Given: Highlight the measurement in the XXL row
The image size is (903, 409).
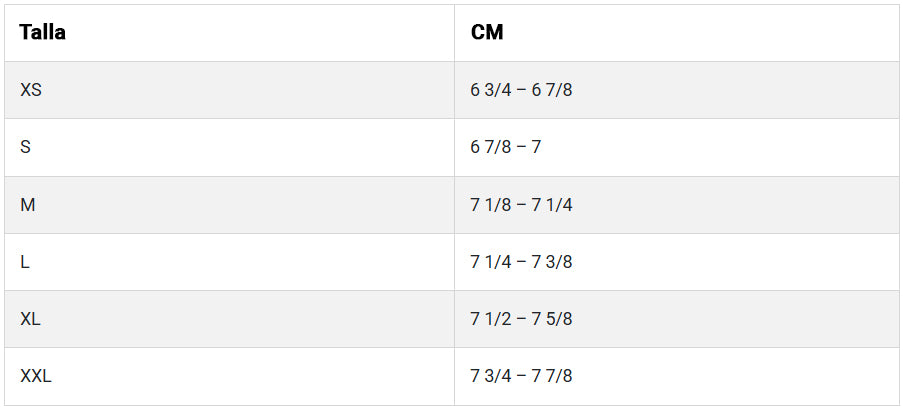Looking at the screenshot, I should (521, 376).
